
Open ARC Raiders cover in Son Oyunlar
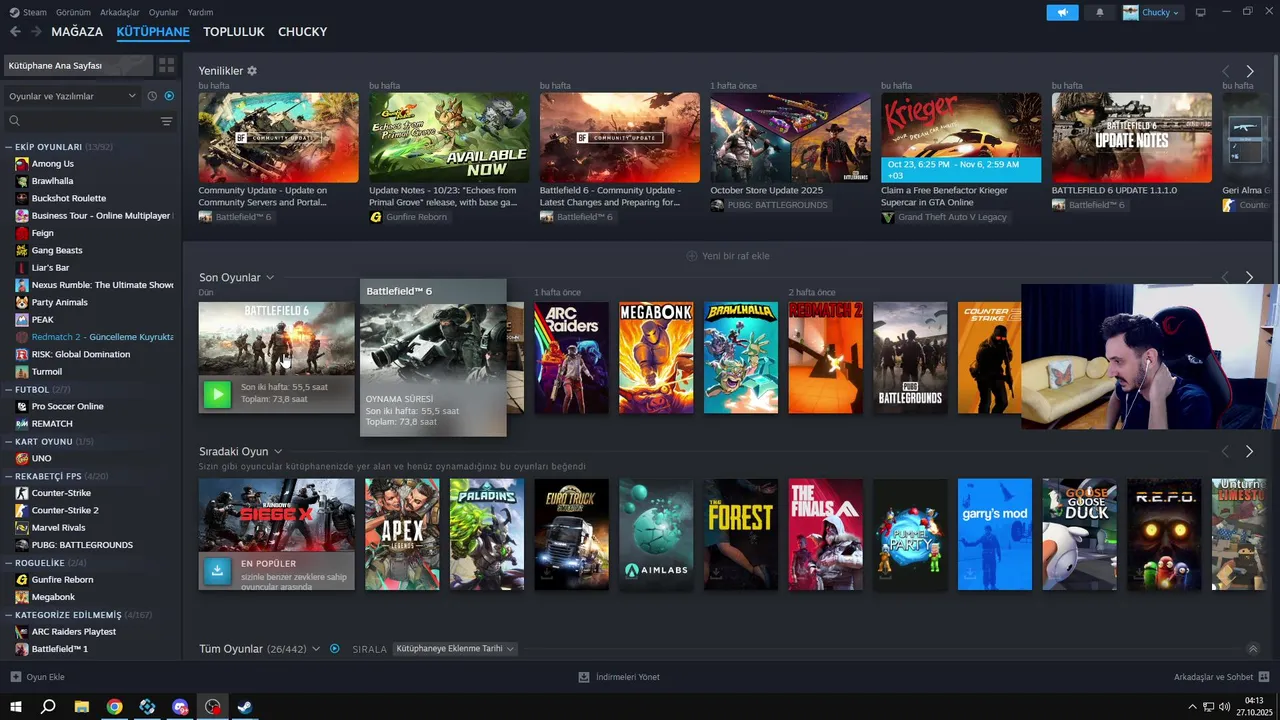pyautogui.click(x=571, y=358)
